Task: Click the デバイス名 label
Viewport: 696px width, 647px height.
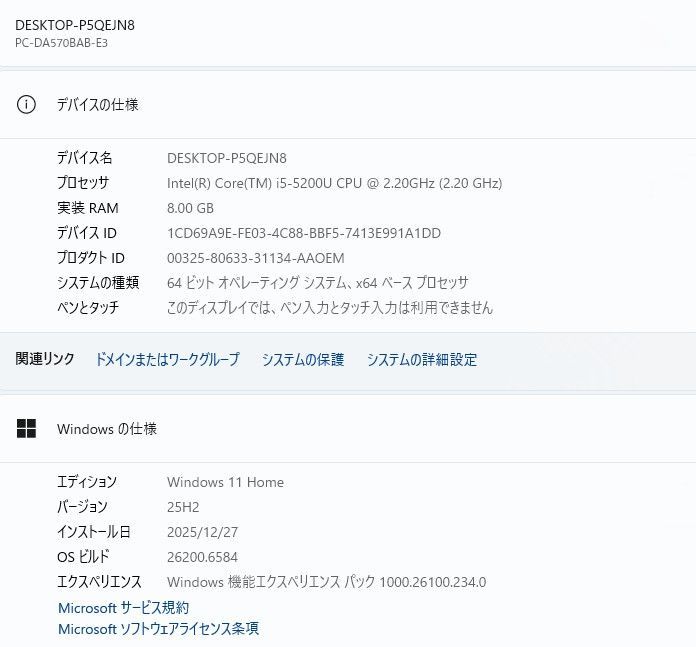Action: (x=84, y=158)
